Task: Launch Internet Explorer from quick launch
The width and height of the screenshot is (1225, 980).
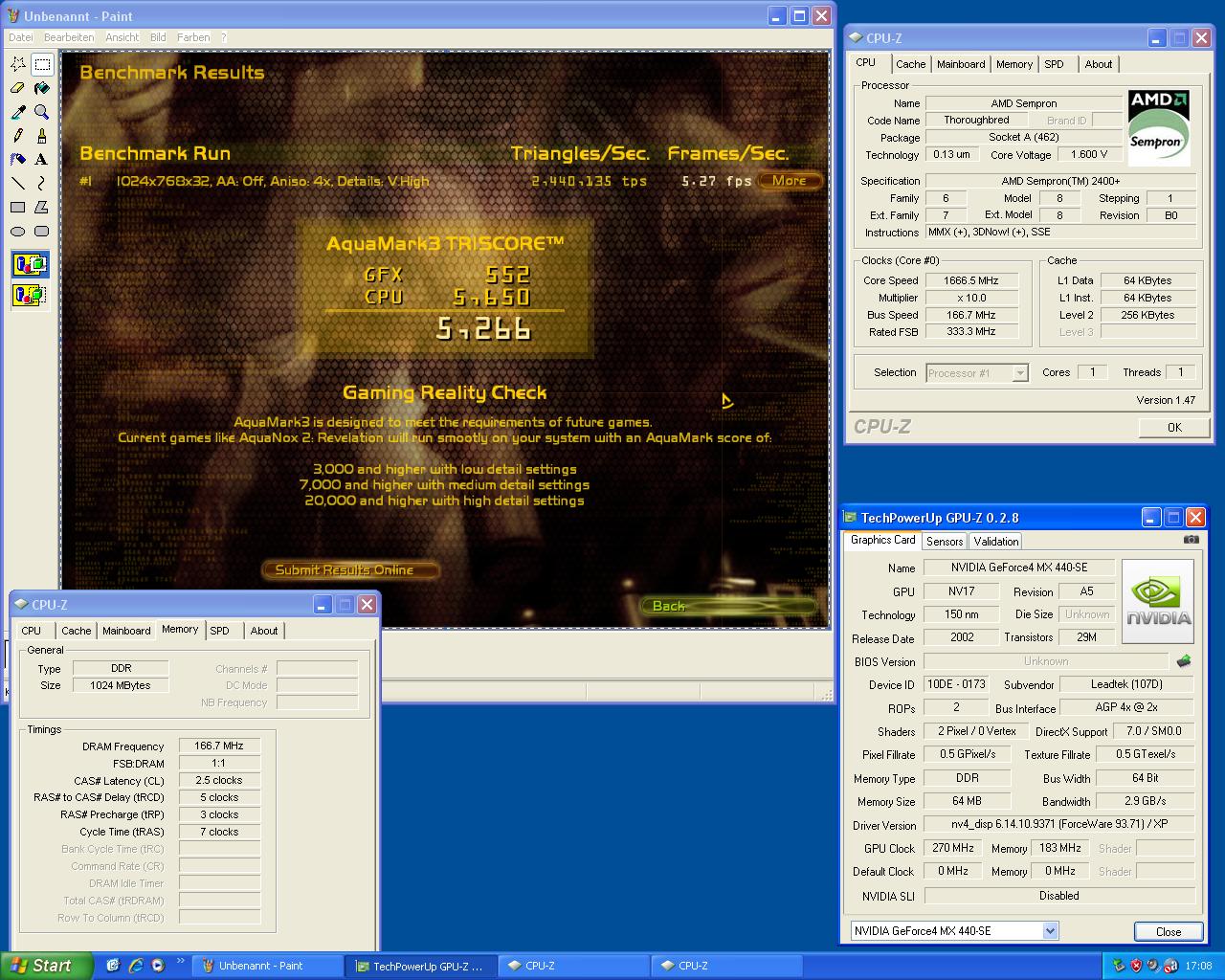Action: click(136, 966)
